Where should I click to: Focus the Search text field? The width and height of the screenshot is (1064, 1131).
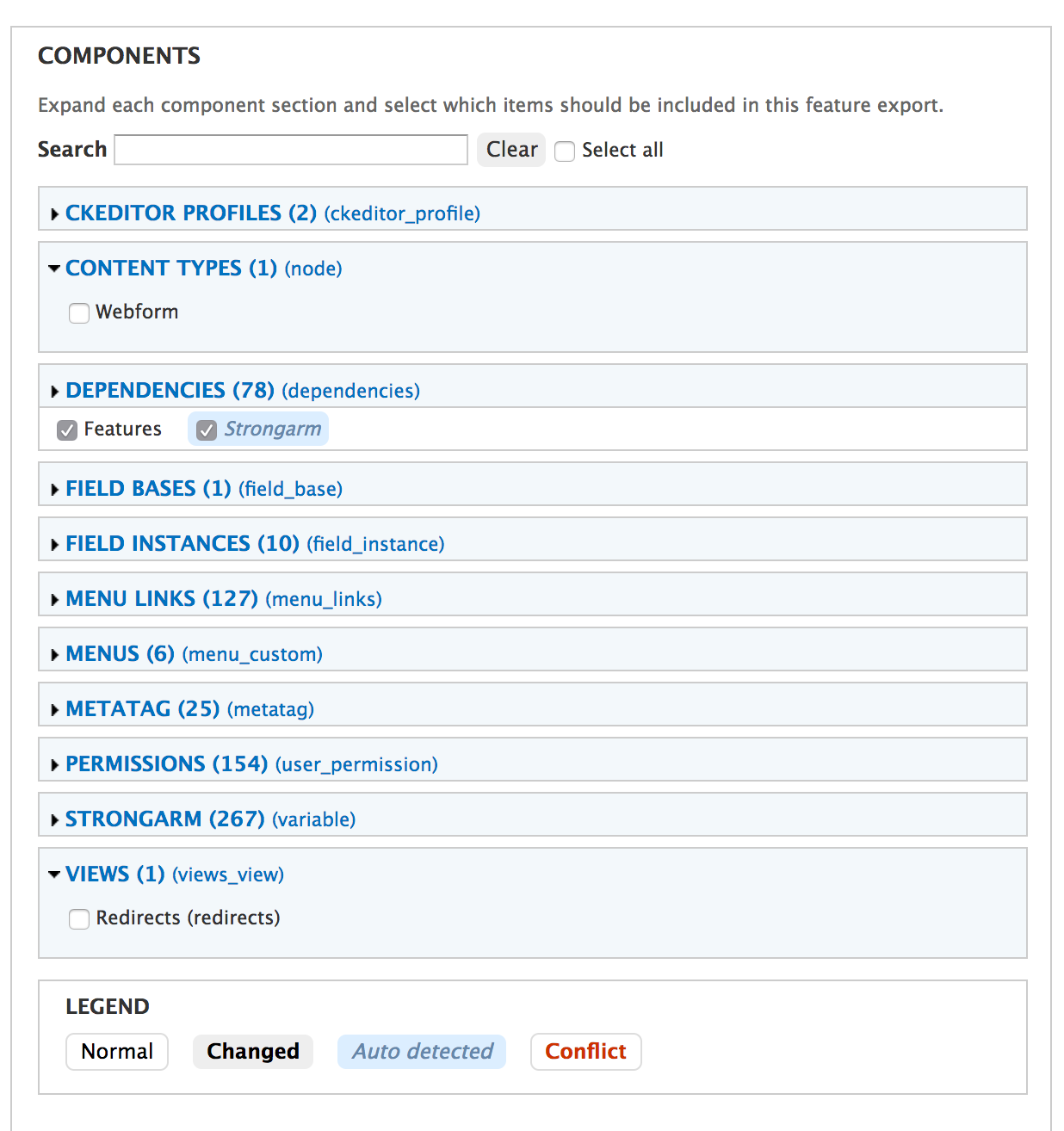(291, 149)
